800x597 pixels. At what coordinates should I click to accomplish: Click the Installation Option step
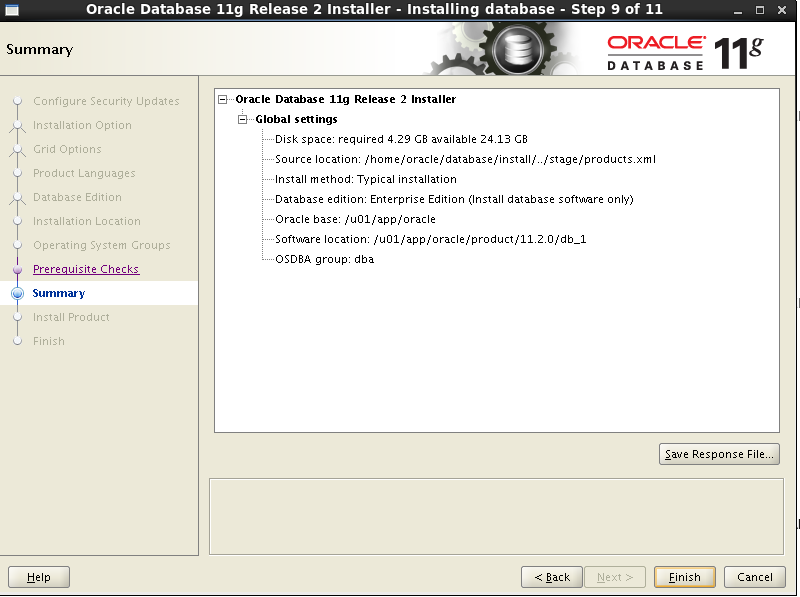point(82,125)
